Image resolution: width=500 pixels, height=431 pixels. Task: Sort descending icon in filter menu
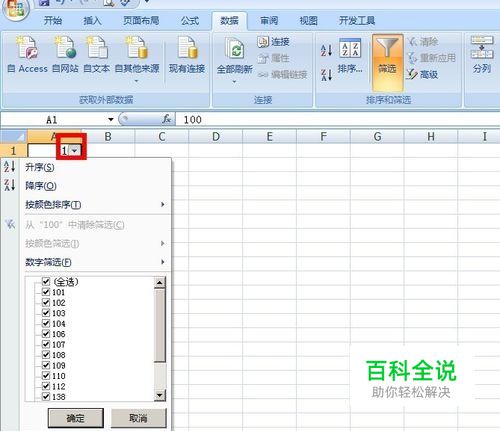[9, 185]
